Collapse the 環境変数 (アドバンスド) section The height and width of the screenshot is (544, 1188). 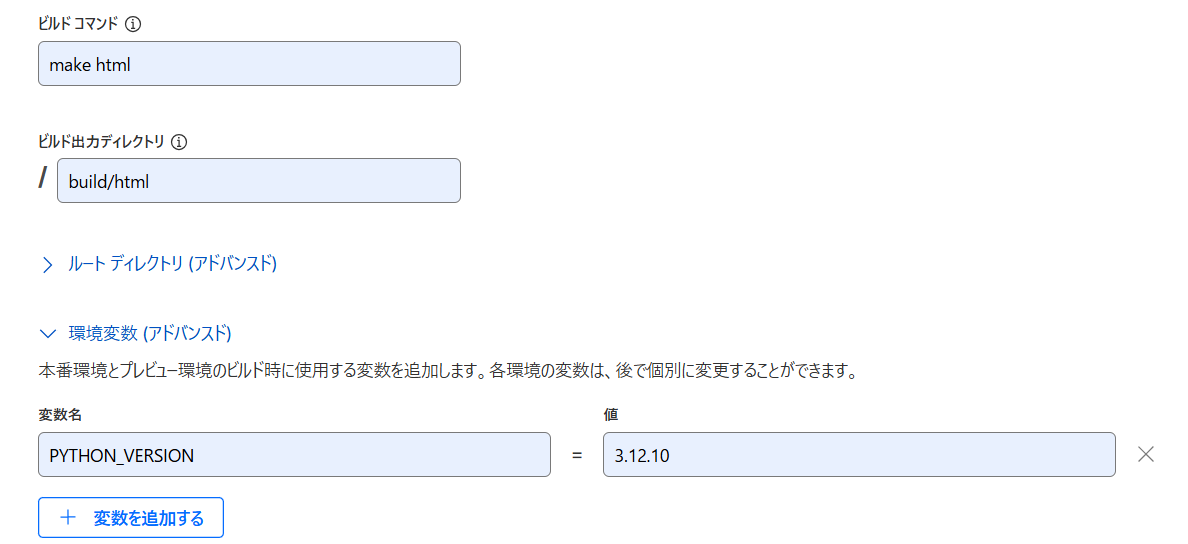(x=149, y=333)
